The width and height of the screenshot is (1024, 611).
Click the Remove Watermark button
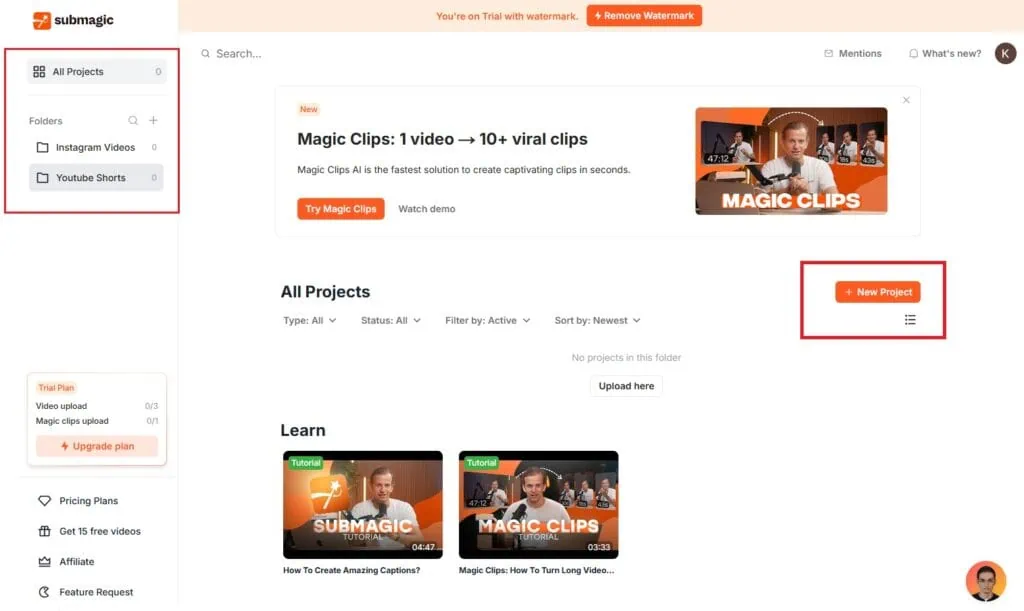click(x=644, y=16)
